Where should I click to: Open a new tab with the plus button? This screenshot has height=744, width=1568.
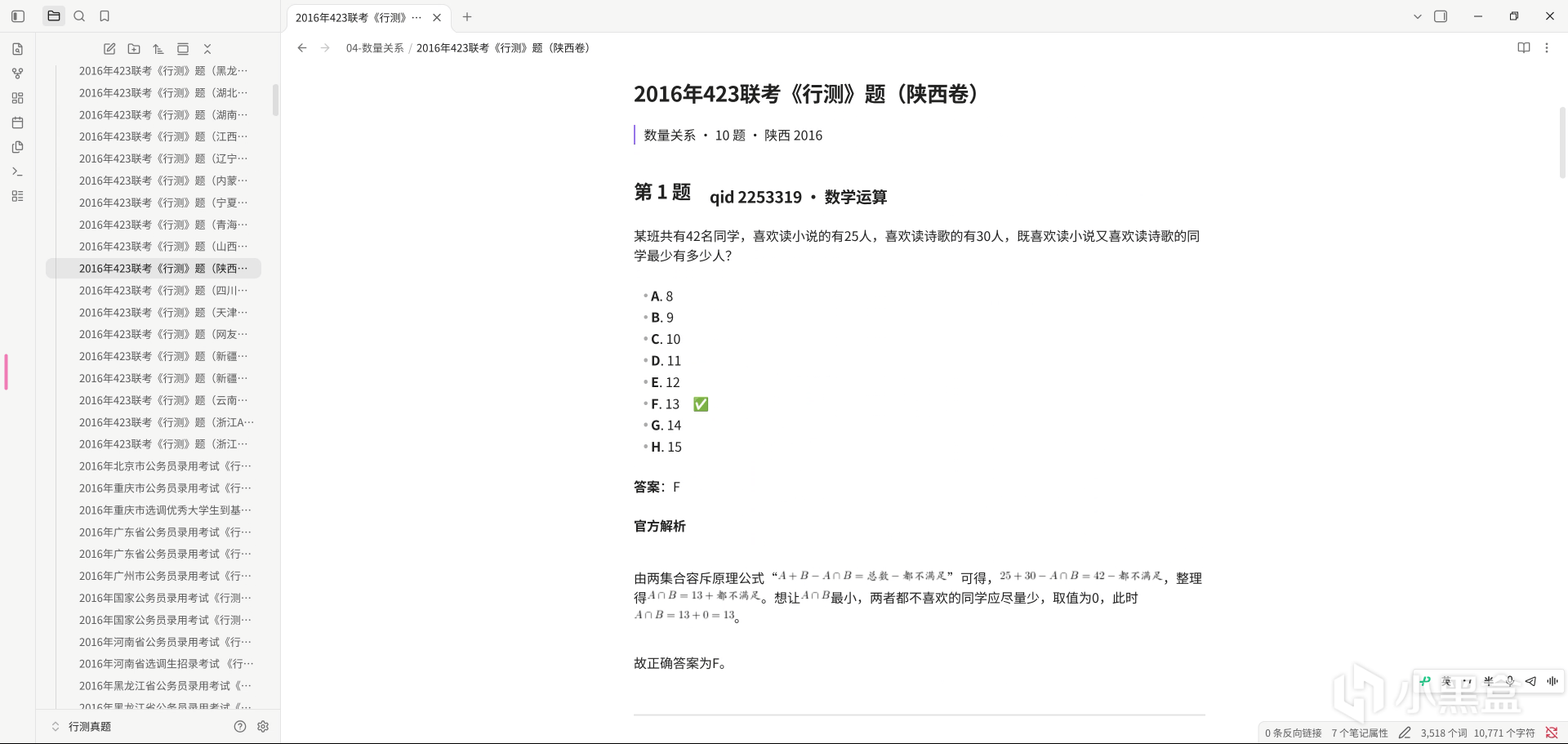[467, 17]
